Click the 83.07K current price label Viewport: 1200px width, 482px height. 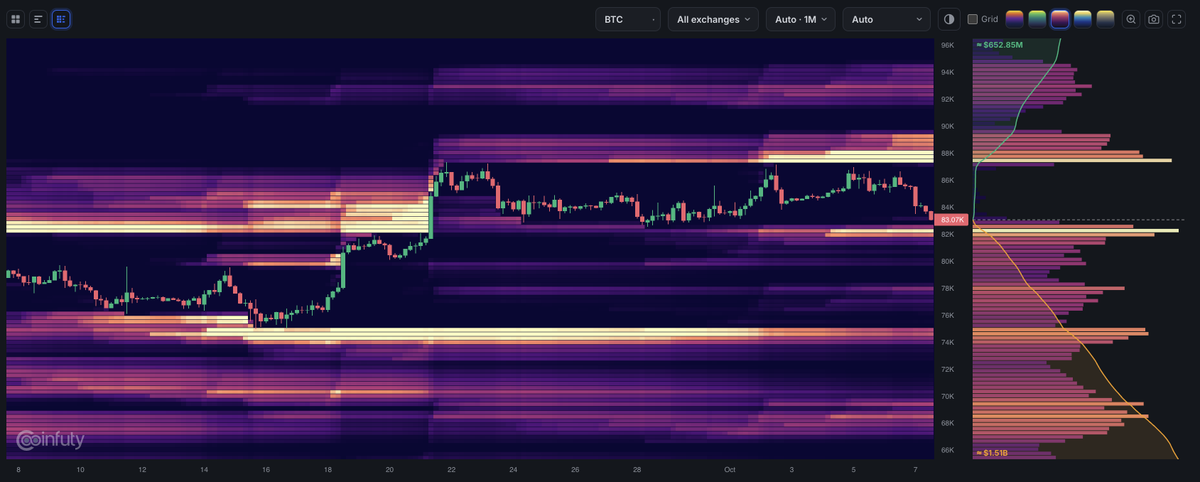pyautogui.click(x=952, y=219)
